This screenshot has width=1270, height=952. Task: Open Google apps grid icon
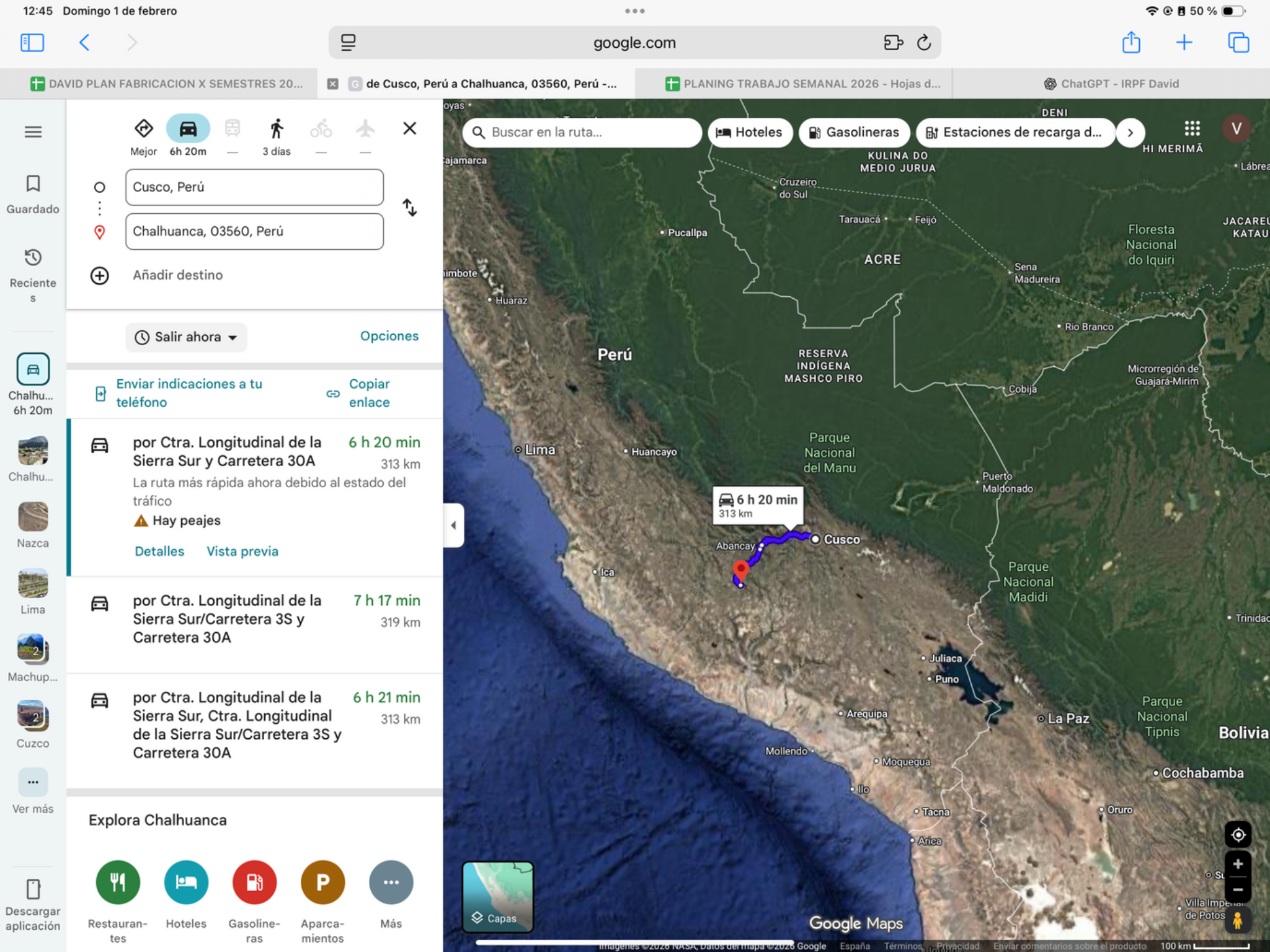coord(1192,128)
